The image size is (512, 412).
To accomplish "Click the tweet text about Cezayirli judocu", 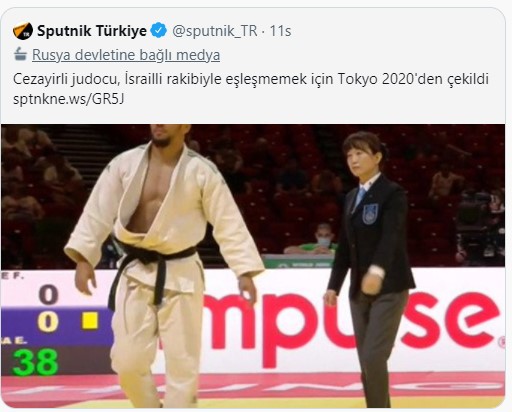I will 251,79.
